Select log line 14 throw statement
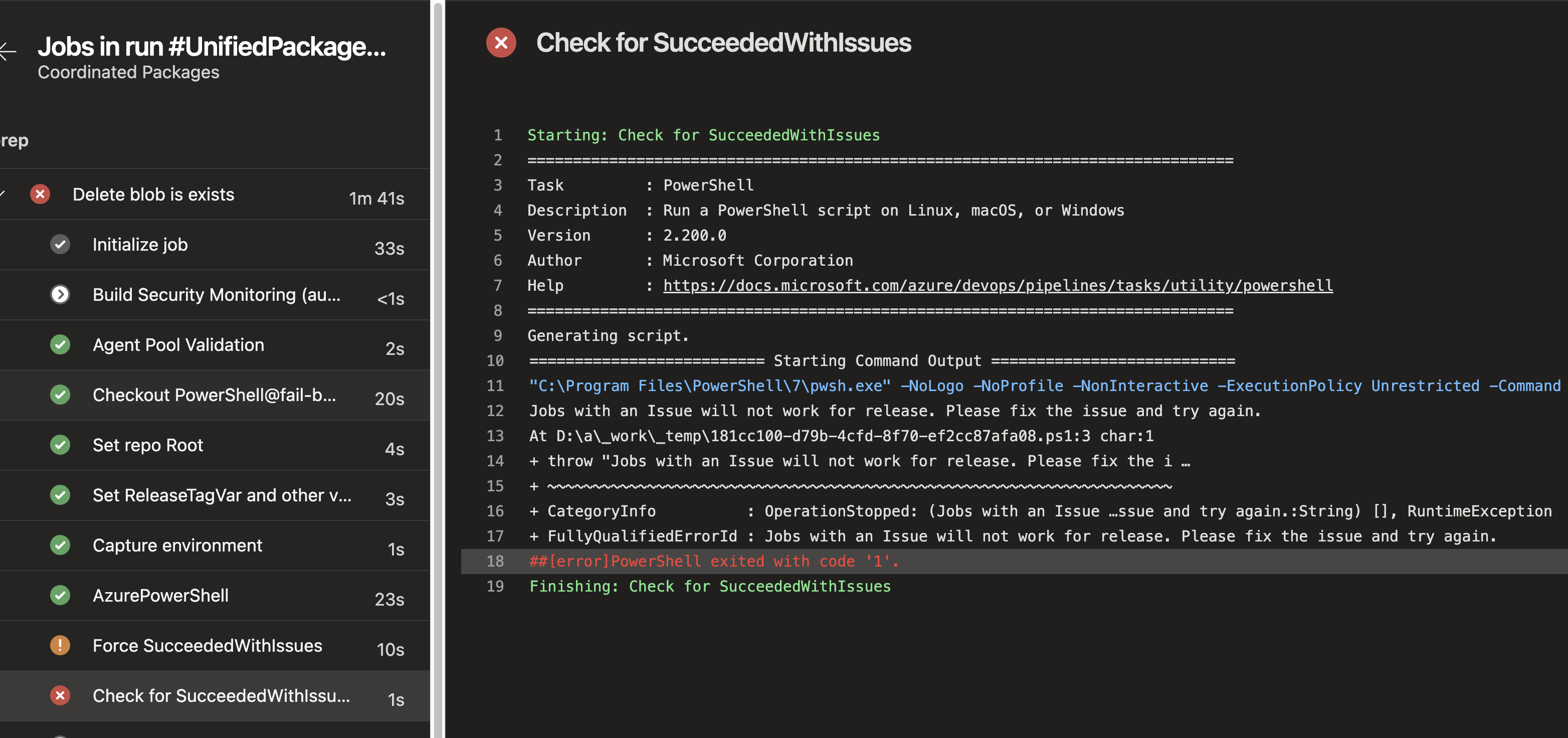This screenshot has height=738, width=1568. [860, 461]
